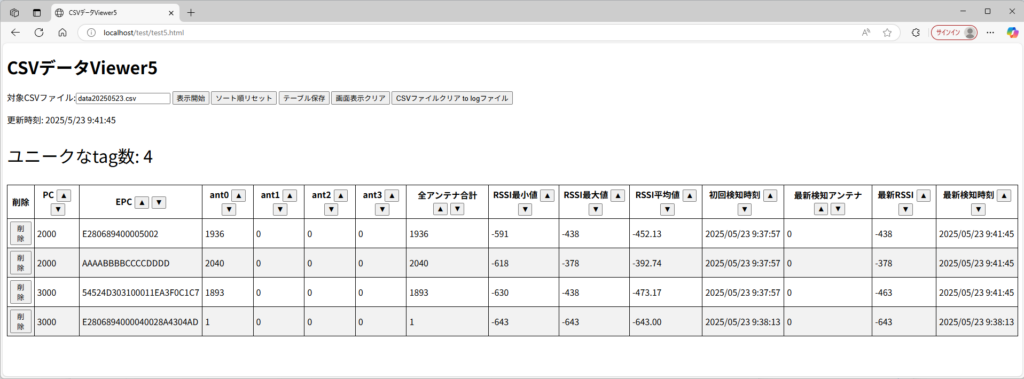Sort RSSI最小値 column ascending
Viewport: 1024px width, 379px height.
(547, 195)
